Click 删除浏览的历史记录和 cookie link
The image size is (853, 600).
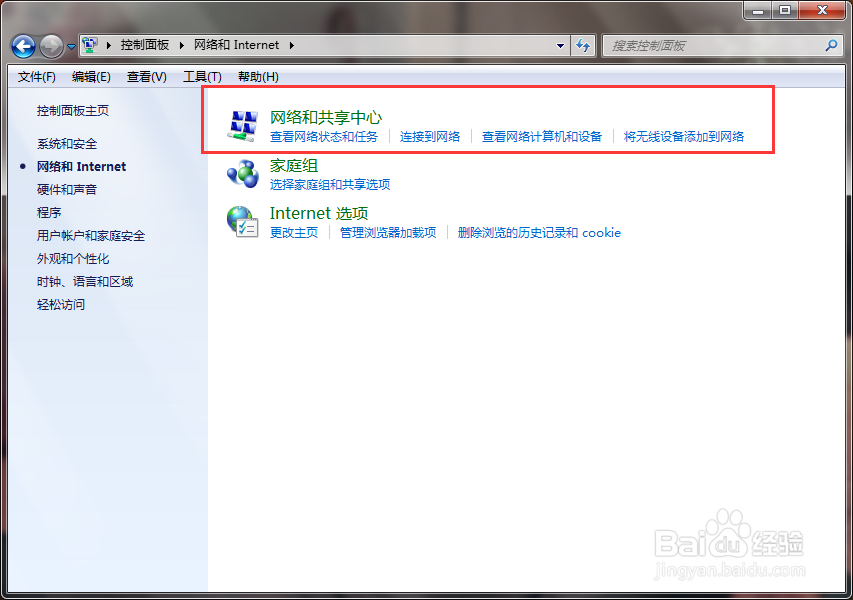[539, 233]
